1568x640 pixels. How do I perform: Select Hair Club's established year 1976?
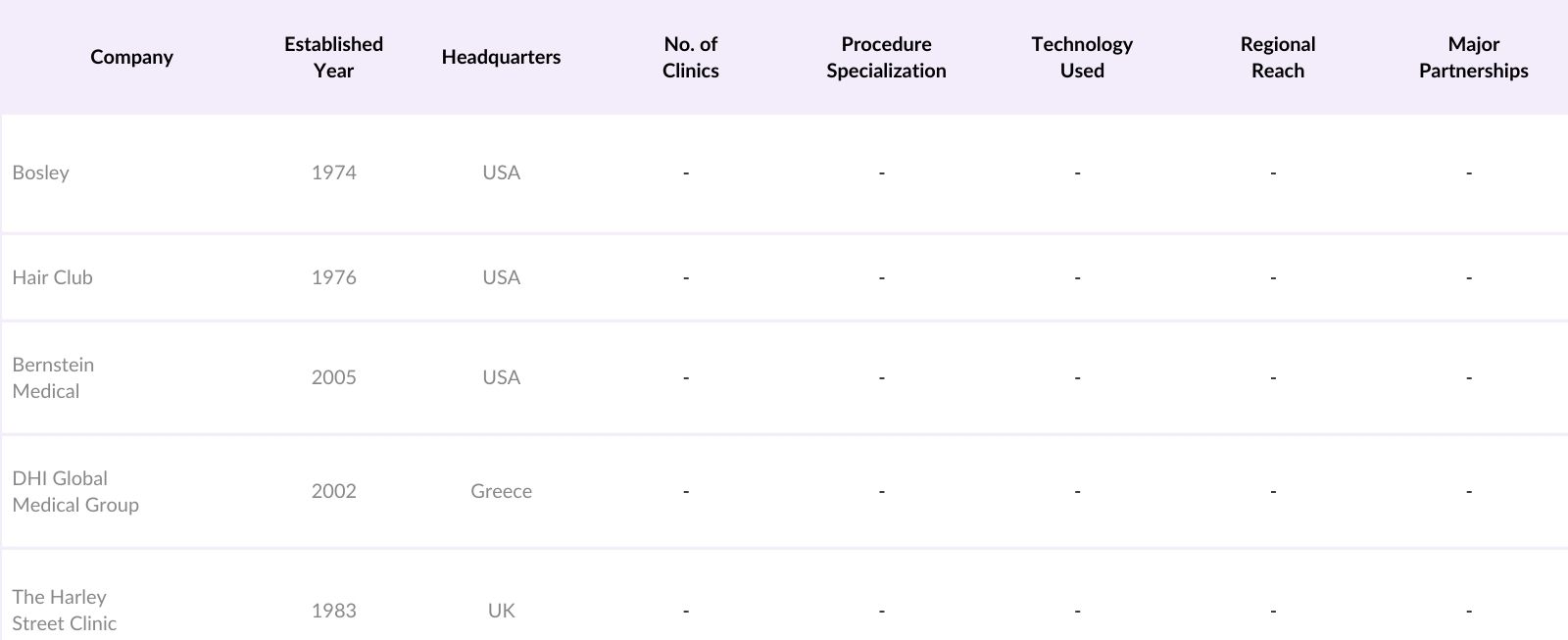[x=333, y=277]
